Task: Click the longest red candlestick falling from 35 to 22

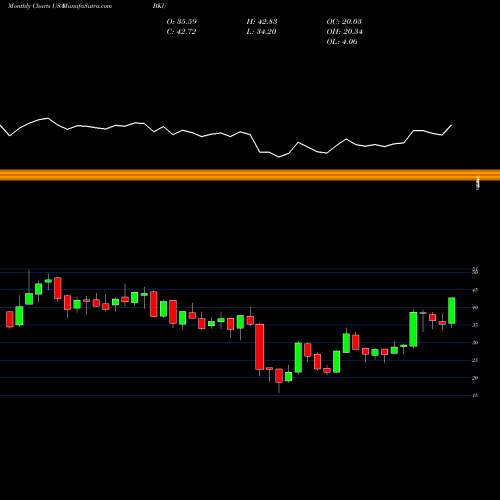Action: coord(260,347)
